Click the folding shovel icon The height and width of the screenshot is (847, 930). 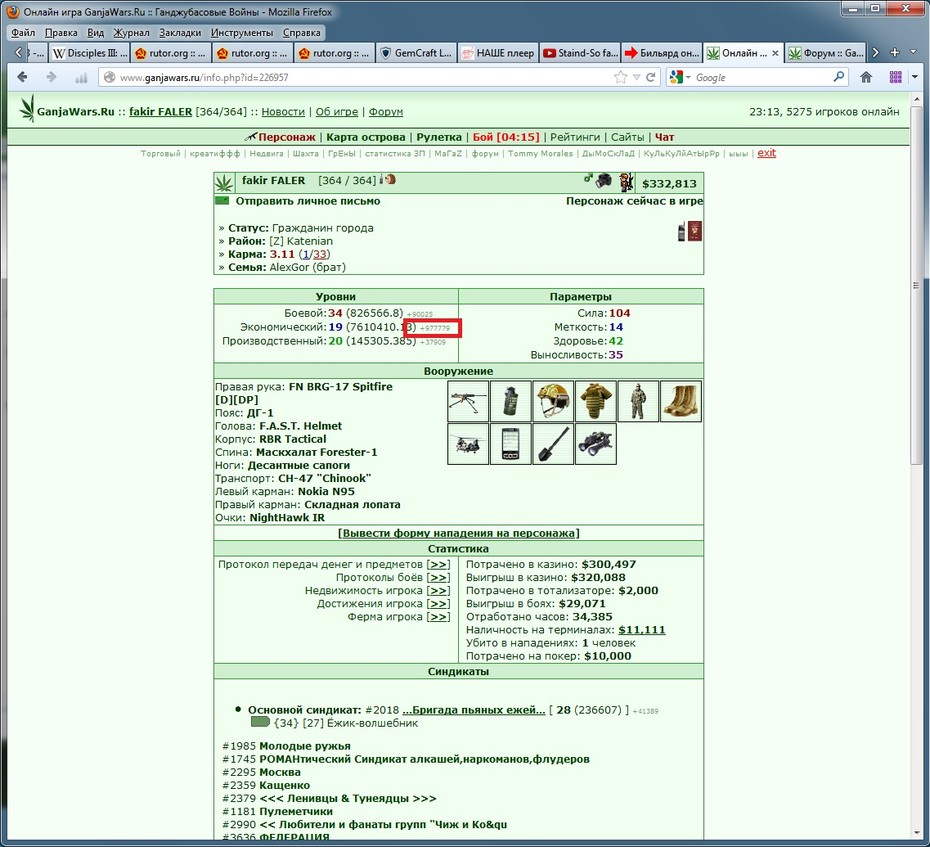pos(553,444)
